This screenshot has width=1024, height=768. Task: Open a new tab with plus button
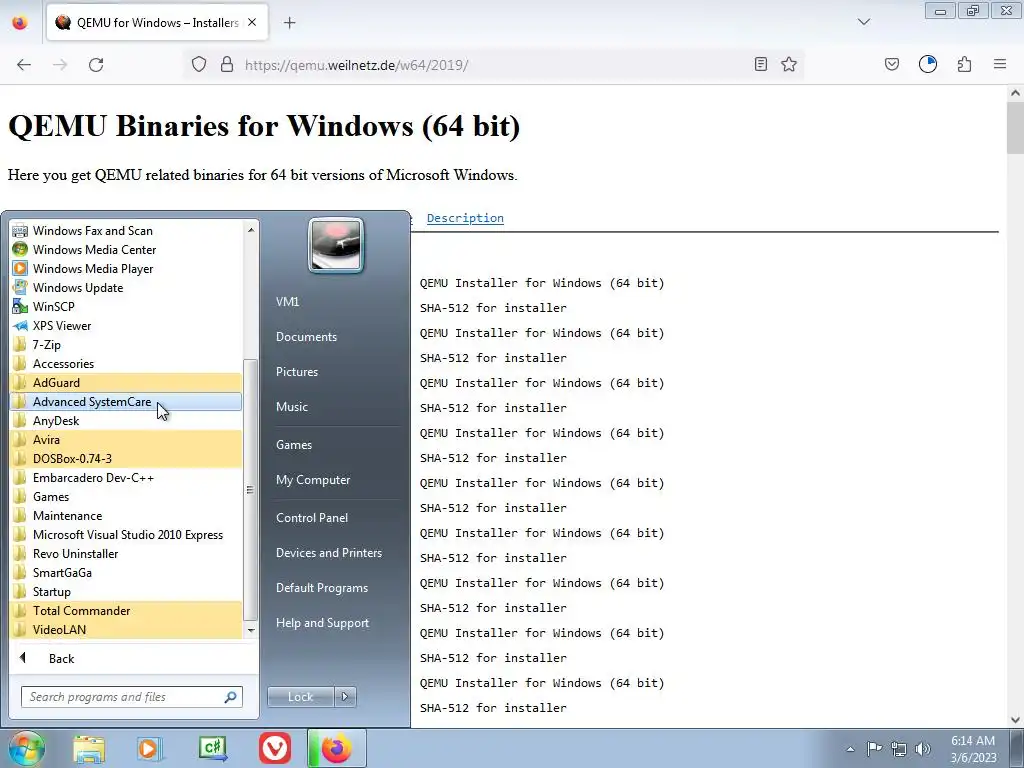click(290, 23)
